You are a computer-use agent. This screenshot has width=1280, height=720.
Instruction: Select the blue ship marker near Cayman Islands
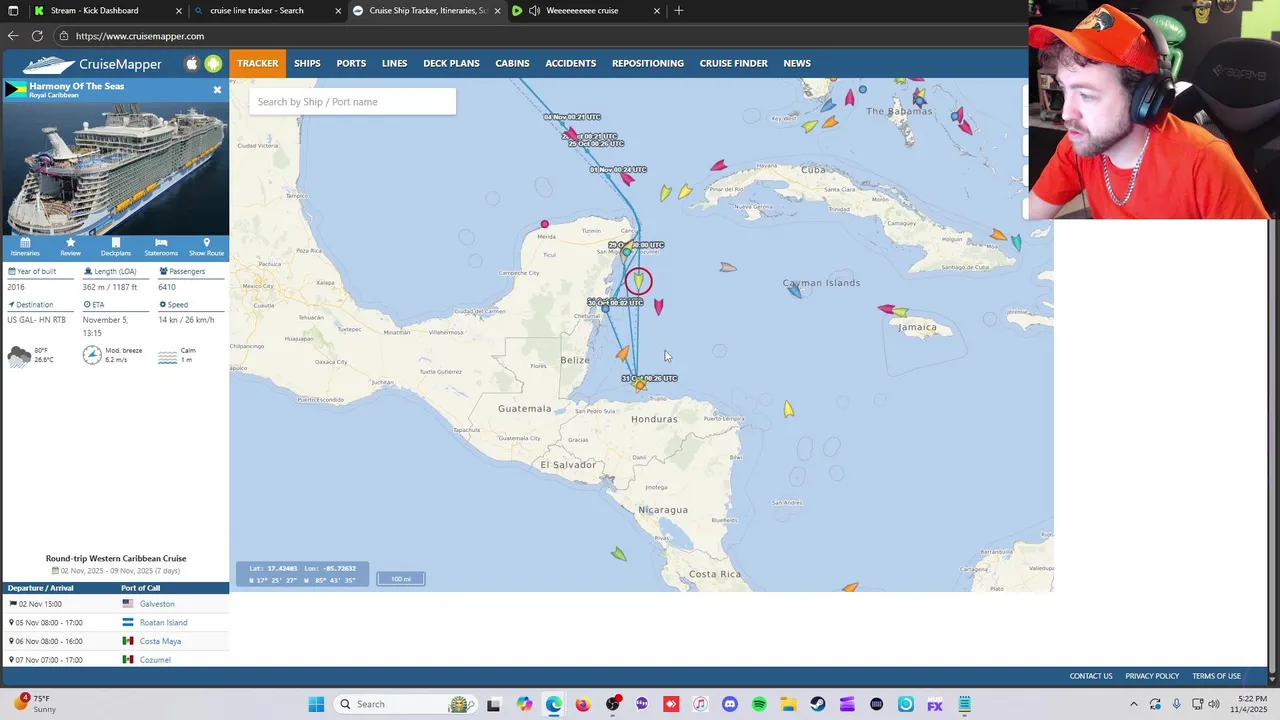click(794, 290)
